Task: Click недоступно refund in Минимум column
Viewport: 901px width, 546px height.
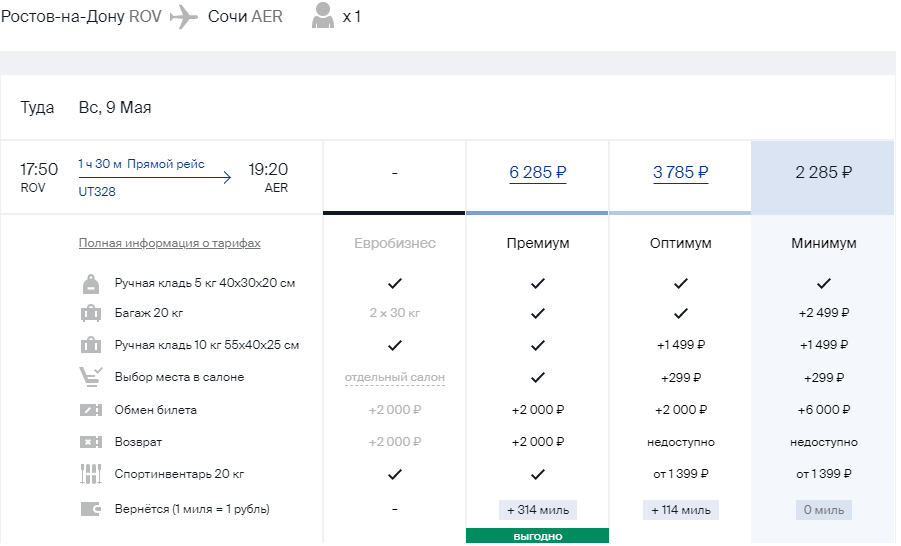Action: [x=823, y=443]
